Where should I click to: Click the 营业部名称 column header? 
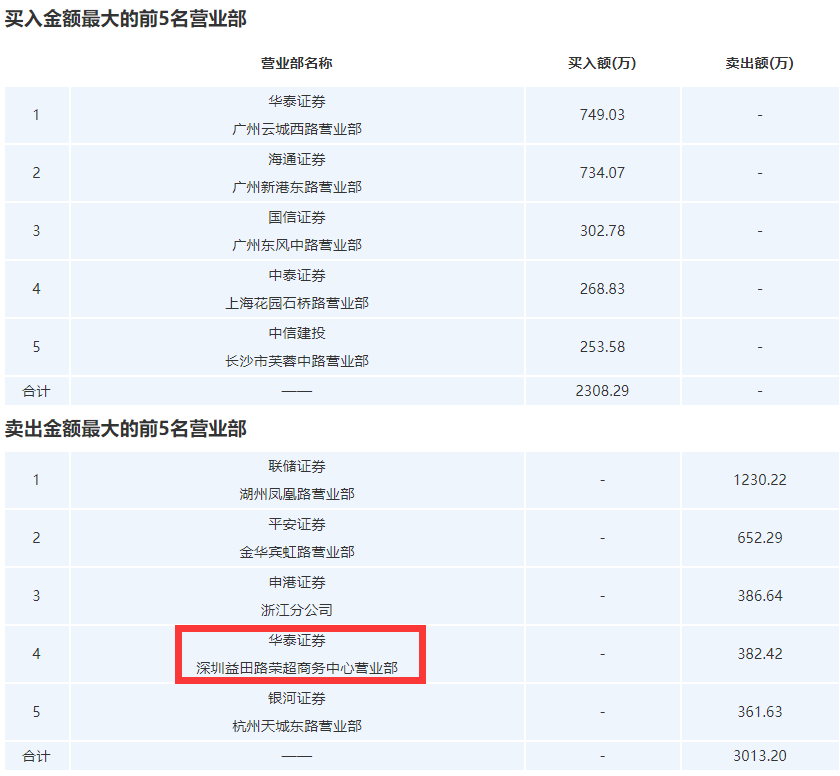297,63
